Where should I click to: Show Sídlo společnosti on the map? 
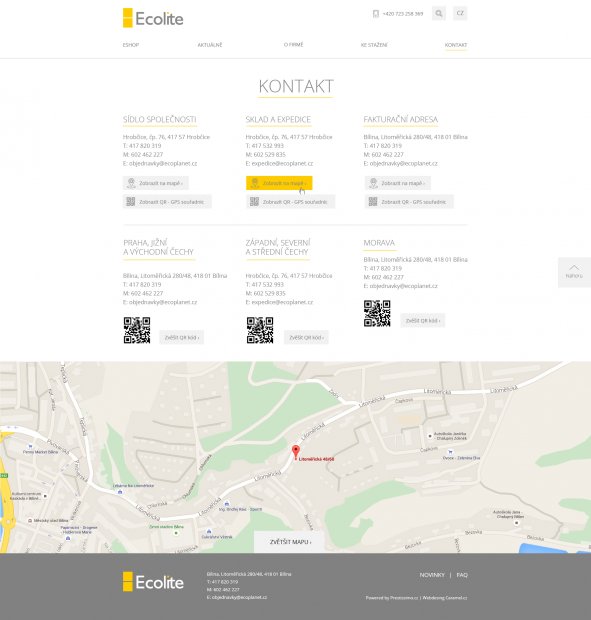pos(155,183)
